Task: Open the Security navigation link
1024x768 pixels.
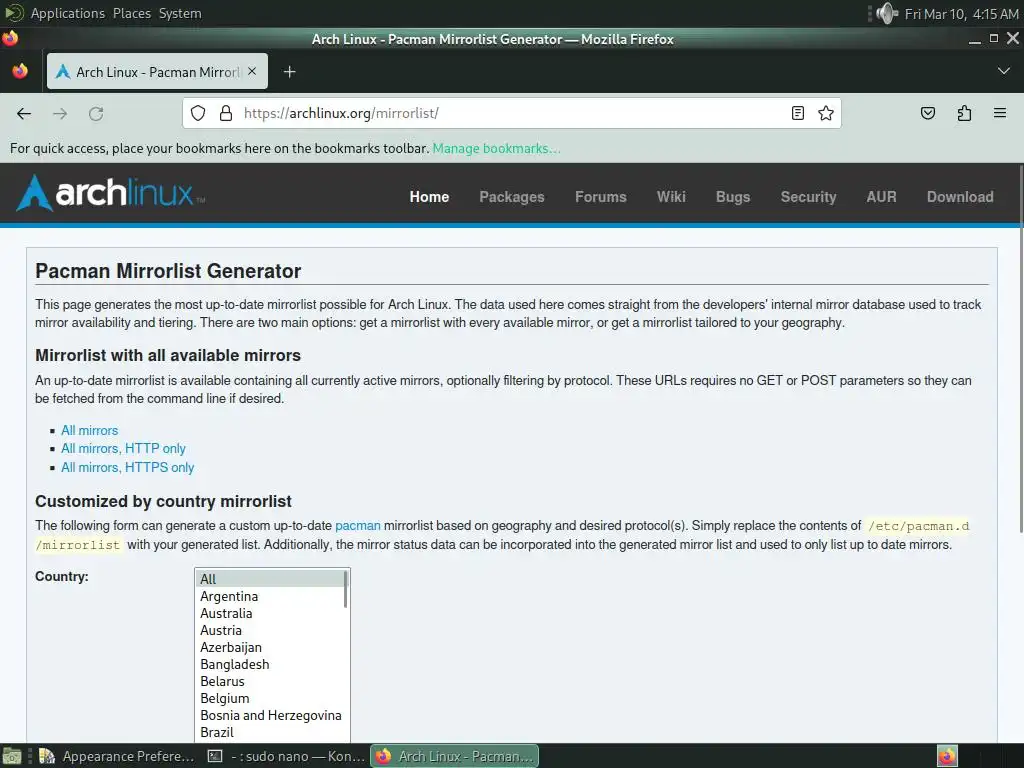Action: coord(808,197)
